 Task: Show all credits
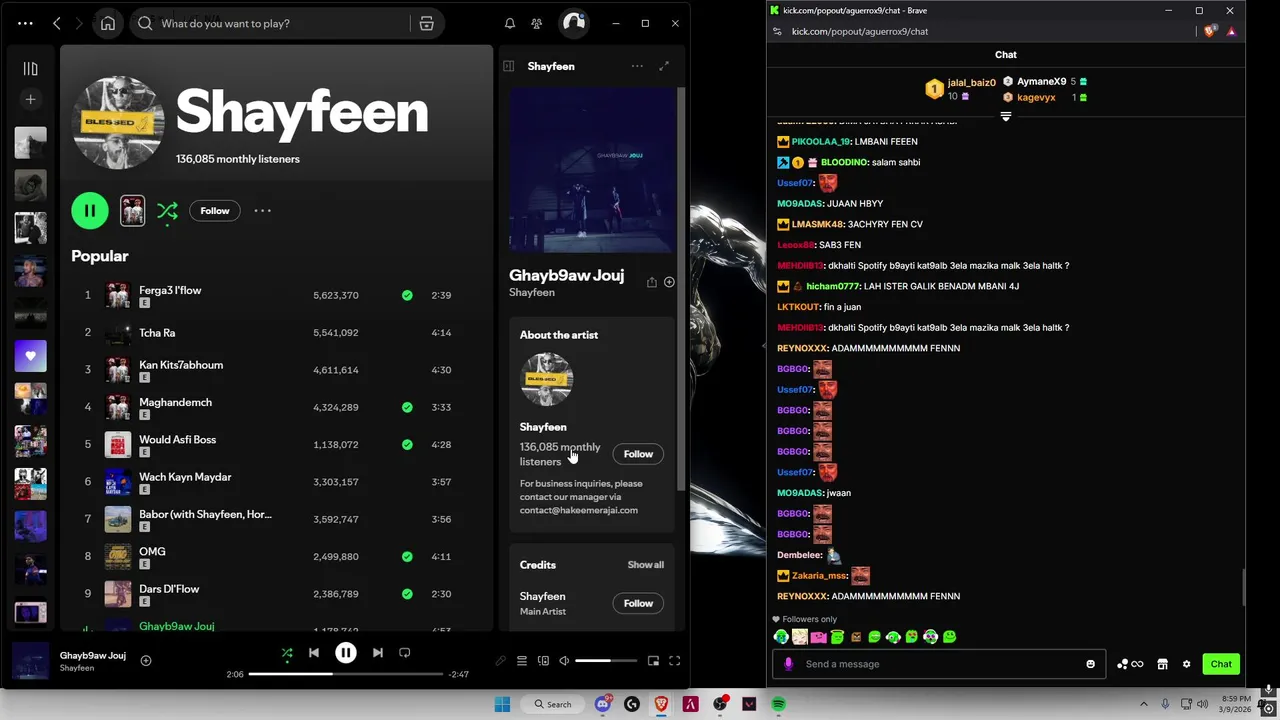[x=645, y=565]
